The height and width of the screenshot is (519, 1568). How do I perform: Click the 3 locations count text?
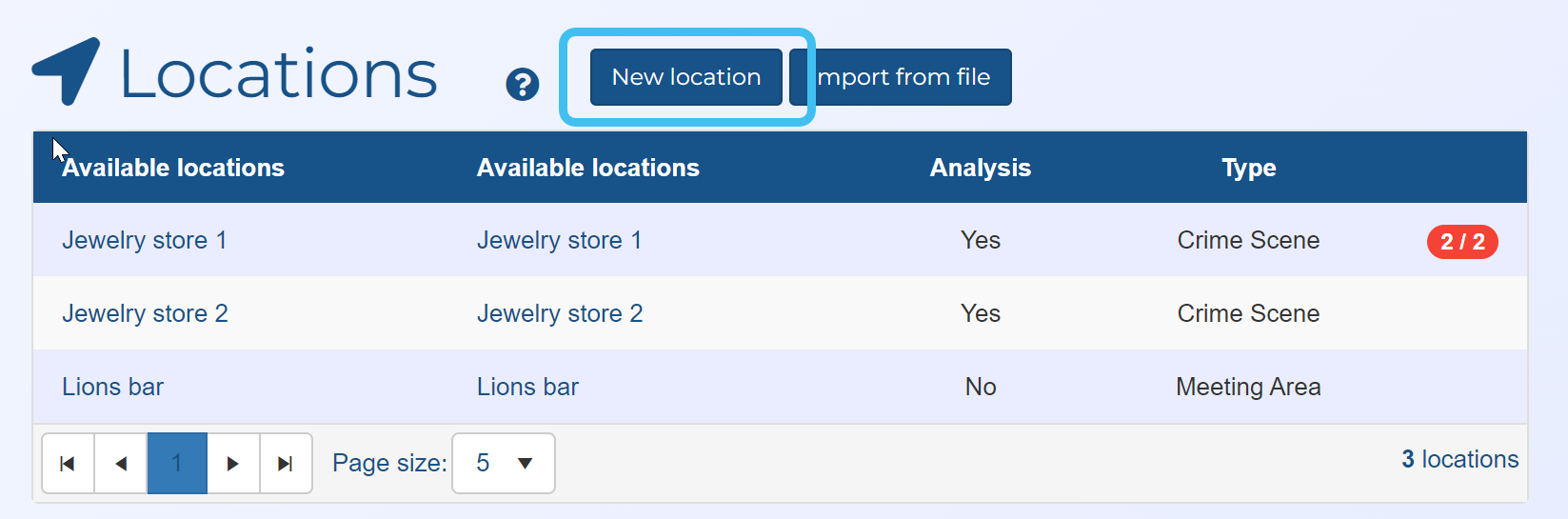pyautogui.click(x=1459, y=459)
